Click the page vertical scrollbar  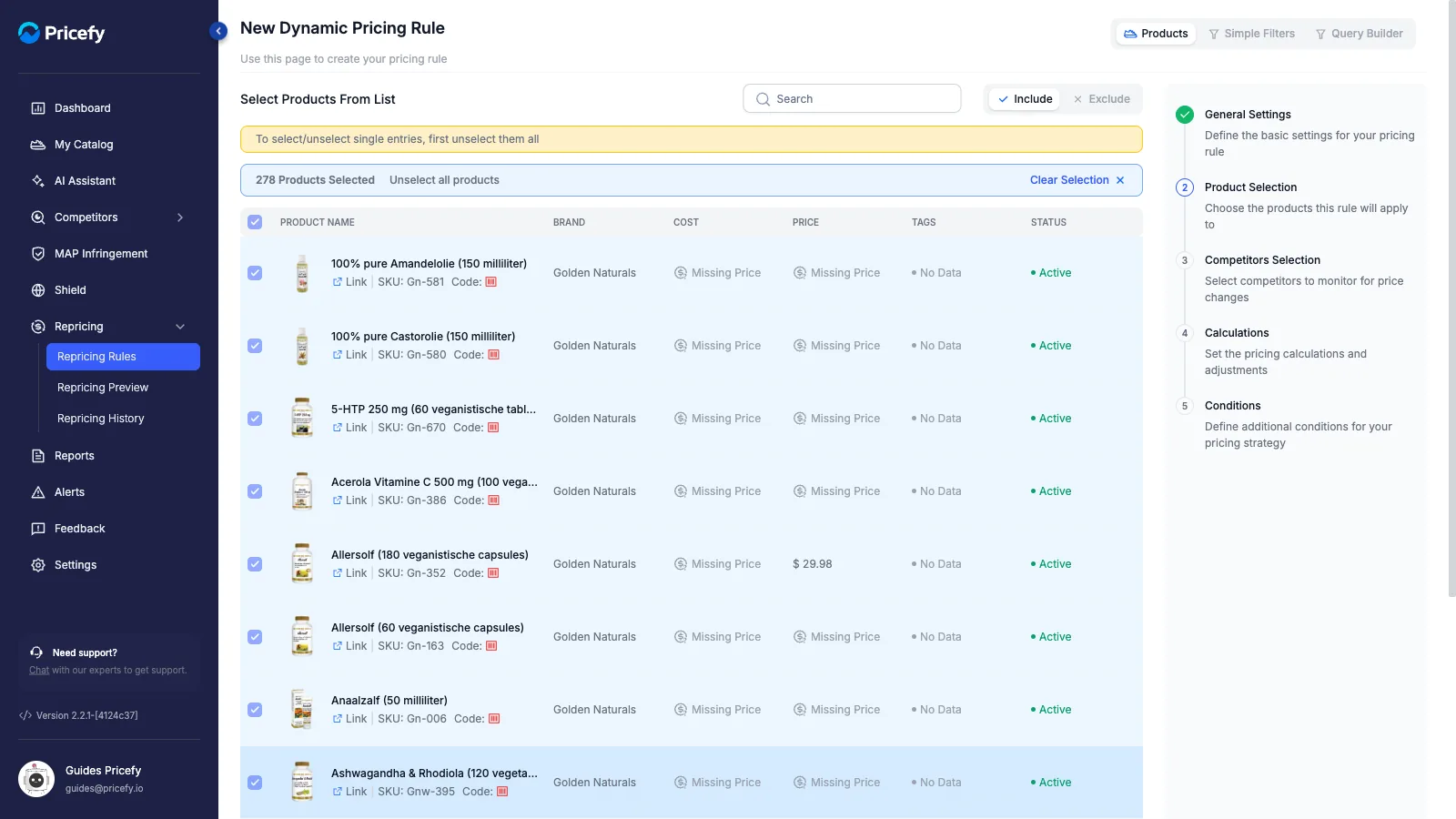coord(1451,298)
